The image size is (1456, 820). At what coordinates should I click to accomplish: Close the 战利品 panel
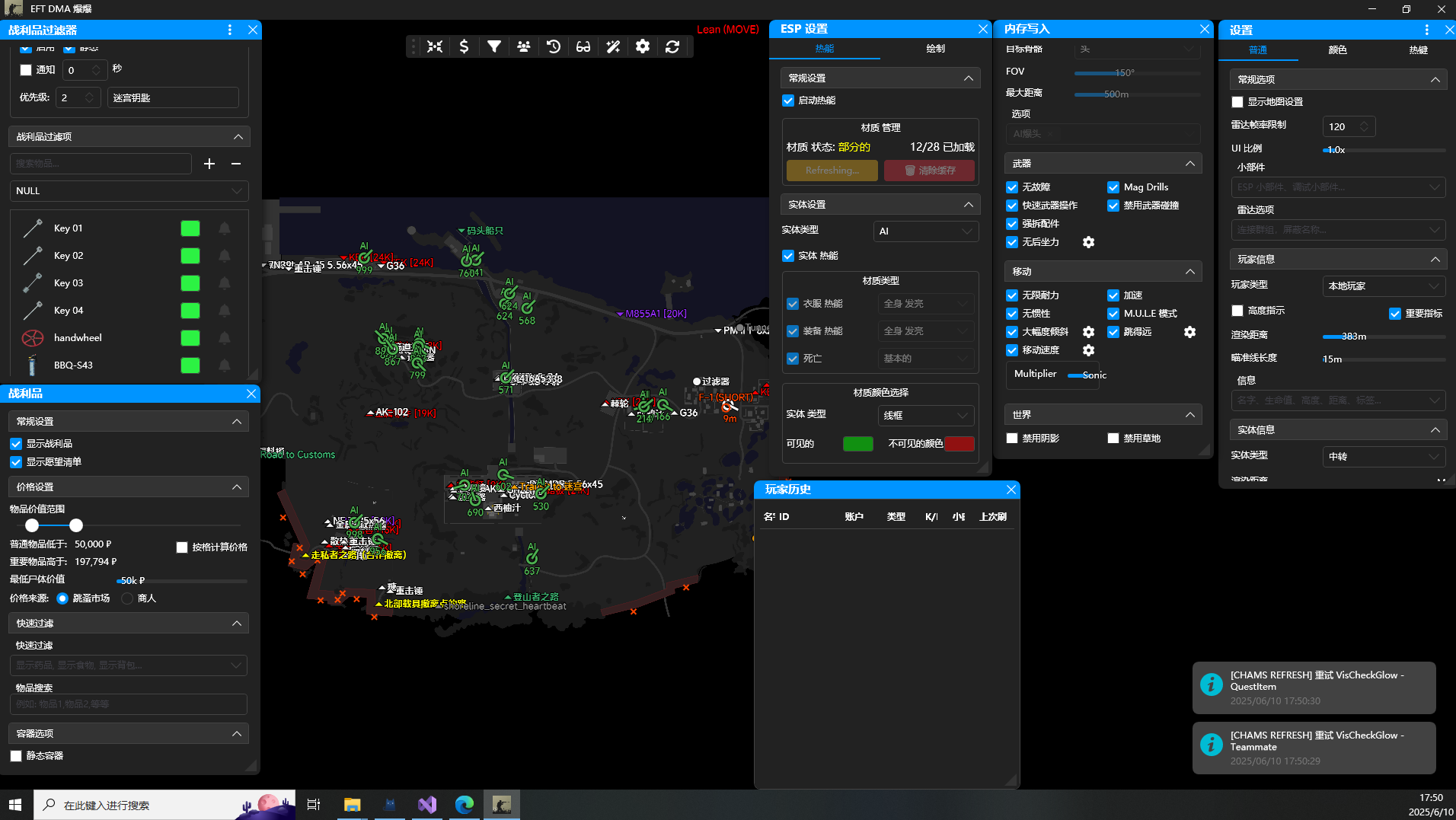coord(251,394)
